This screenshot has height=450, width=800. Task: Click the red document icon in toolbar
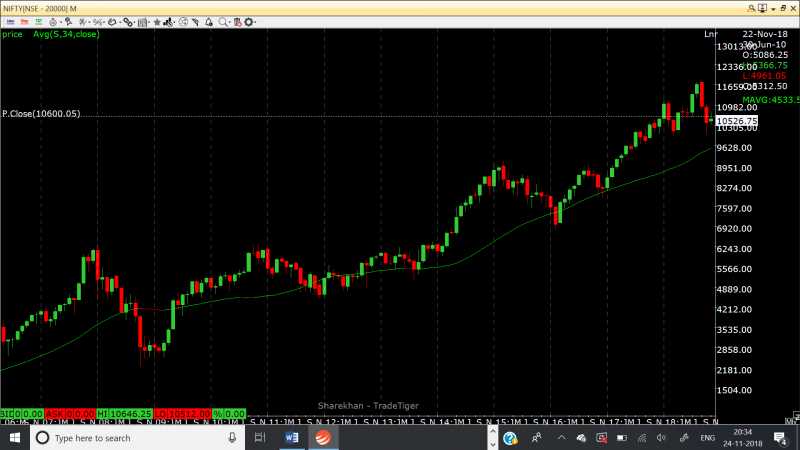tap(237, 22)
